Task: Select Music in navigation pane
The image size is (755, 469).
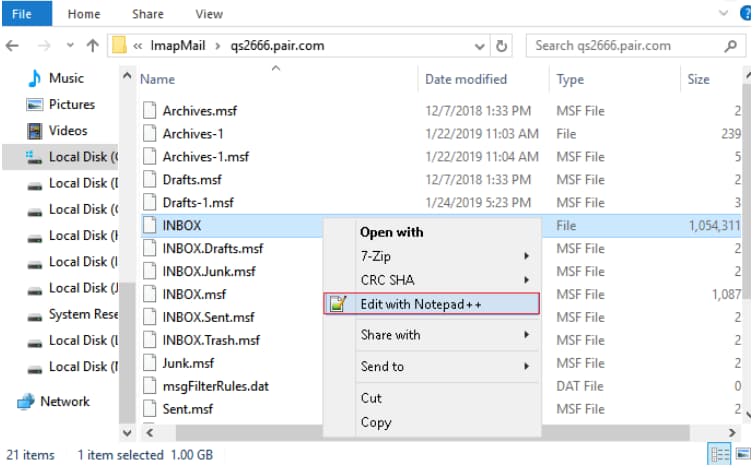Action: coord(66,78)
